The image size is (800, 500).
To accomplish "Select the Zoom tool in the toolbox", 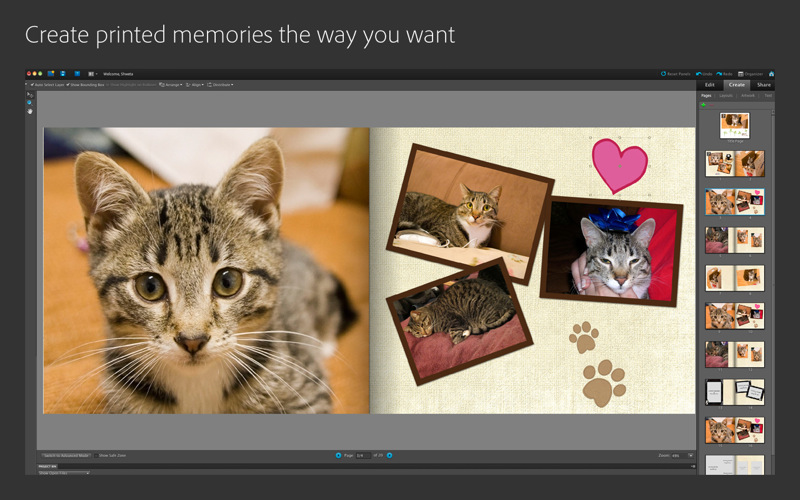I will pos(30,103).
